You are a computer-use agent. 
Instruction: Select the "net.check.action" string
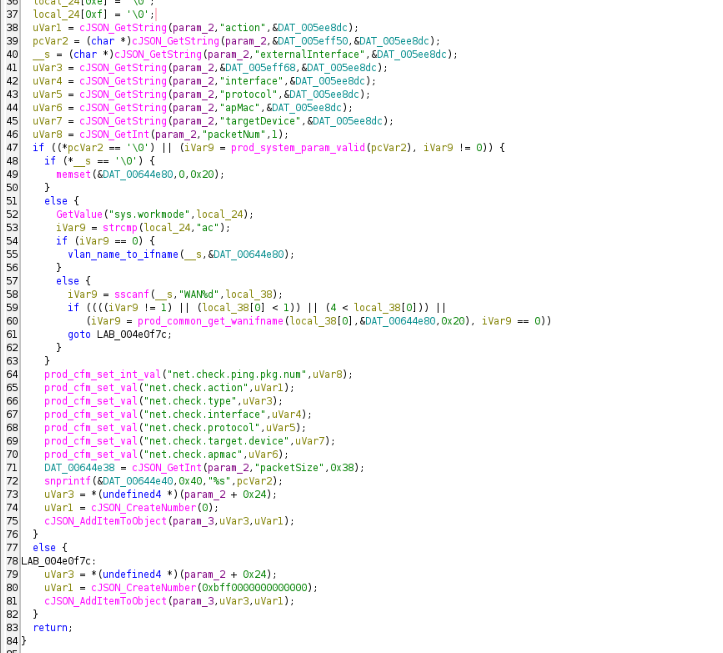[x=196, y=388]
